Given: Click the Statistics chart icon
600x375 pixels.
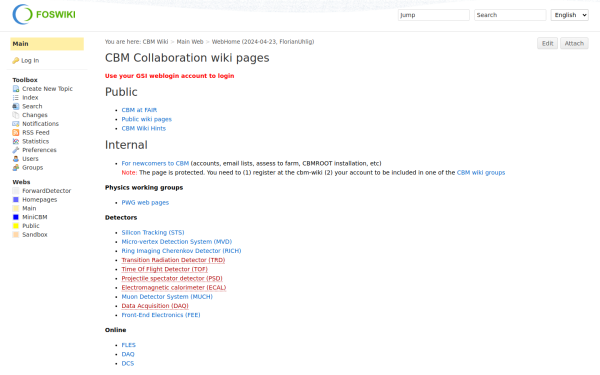Looking at the screenshot, I should coord(16,142).
